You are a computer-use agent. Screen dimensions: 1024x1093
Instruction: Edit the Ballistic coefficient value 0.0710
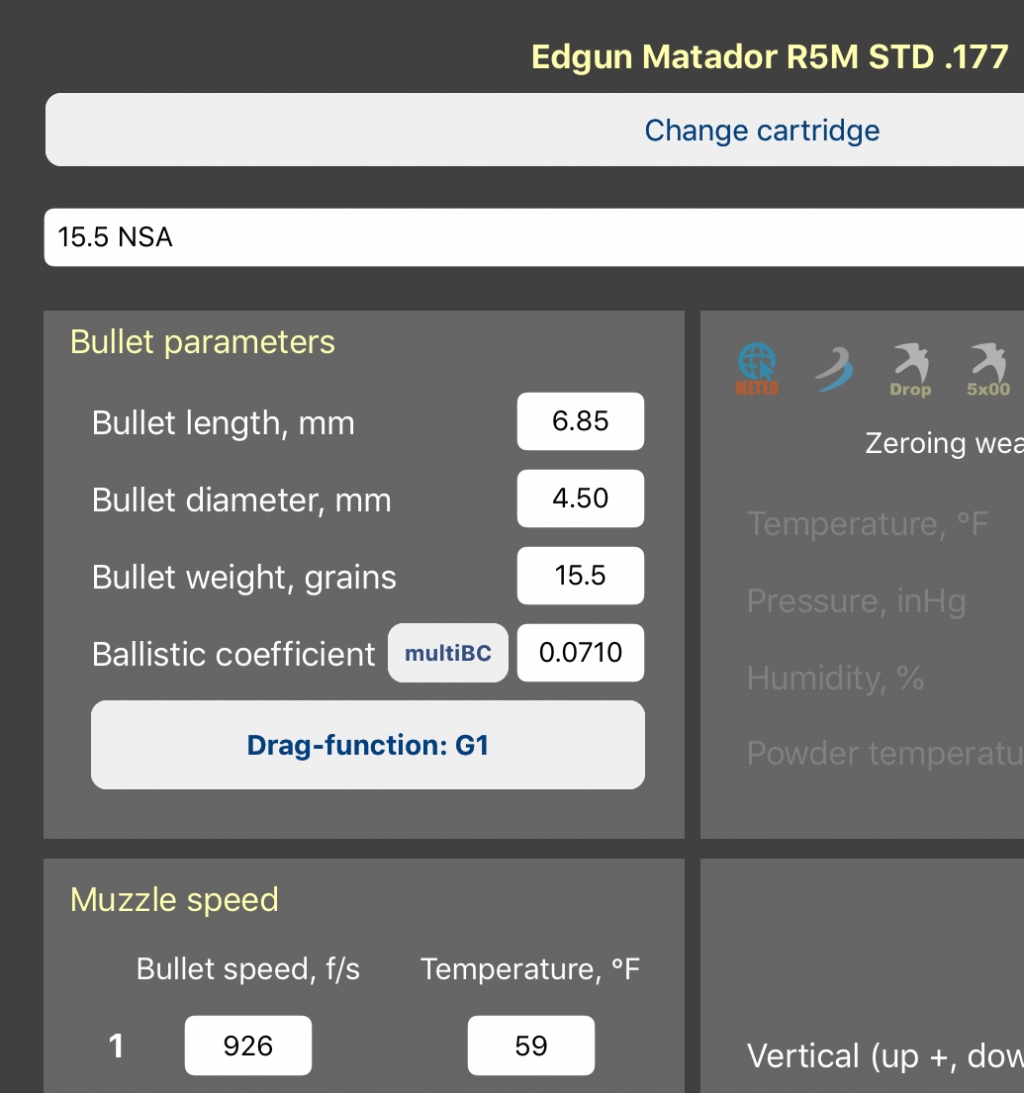[x=581, y=652]
